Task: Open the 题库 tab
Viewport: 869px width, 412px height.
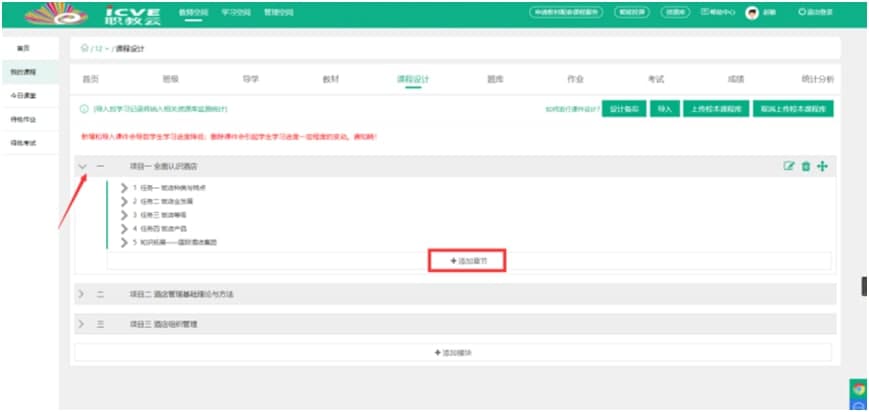Action: (495, 79)
